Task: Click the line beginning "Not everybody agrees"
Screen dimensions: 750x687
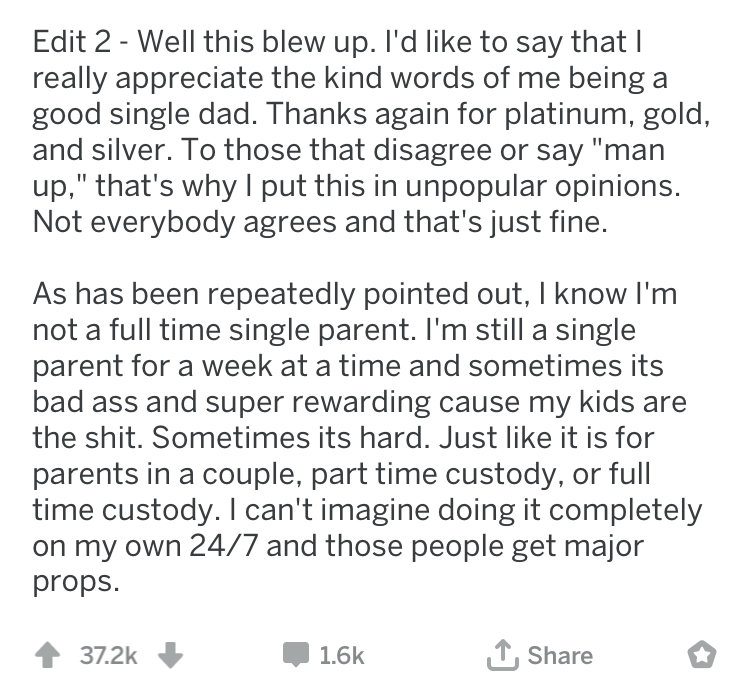Action: coord(320,222)
